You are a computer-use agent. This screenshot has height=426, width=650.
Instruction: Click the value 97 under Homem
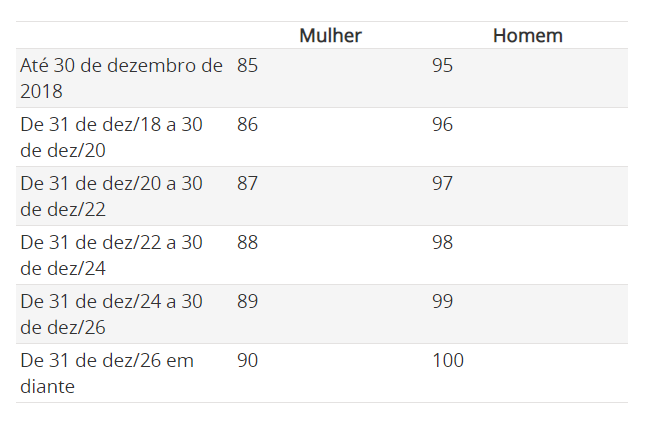click(x=442, y=184)
